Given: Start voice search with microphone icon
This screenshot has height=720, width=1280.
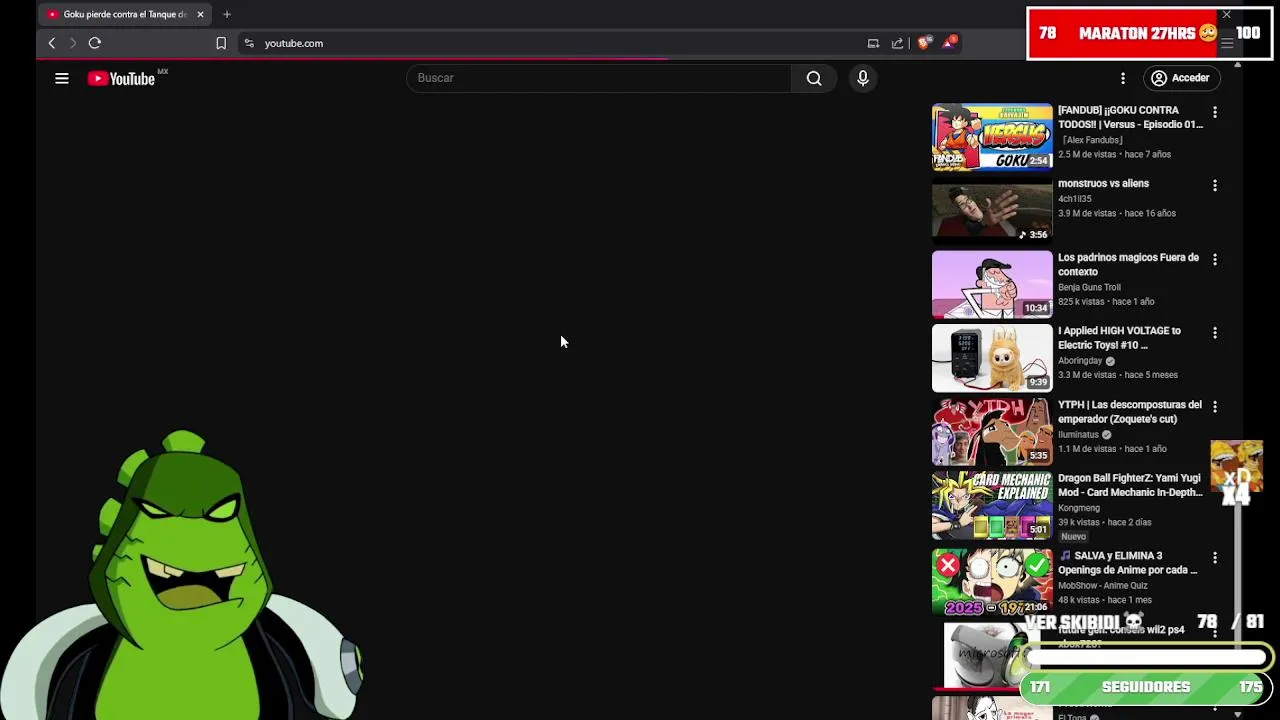Looking at the screenshot, I should click(863, 78).
